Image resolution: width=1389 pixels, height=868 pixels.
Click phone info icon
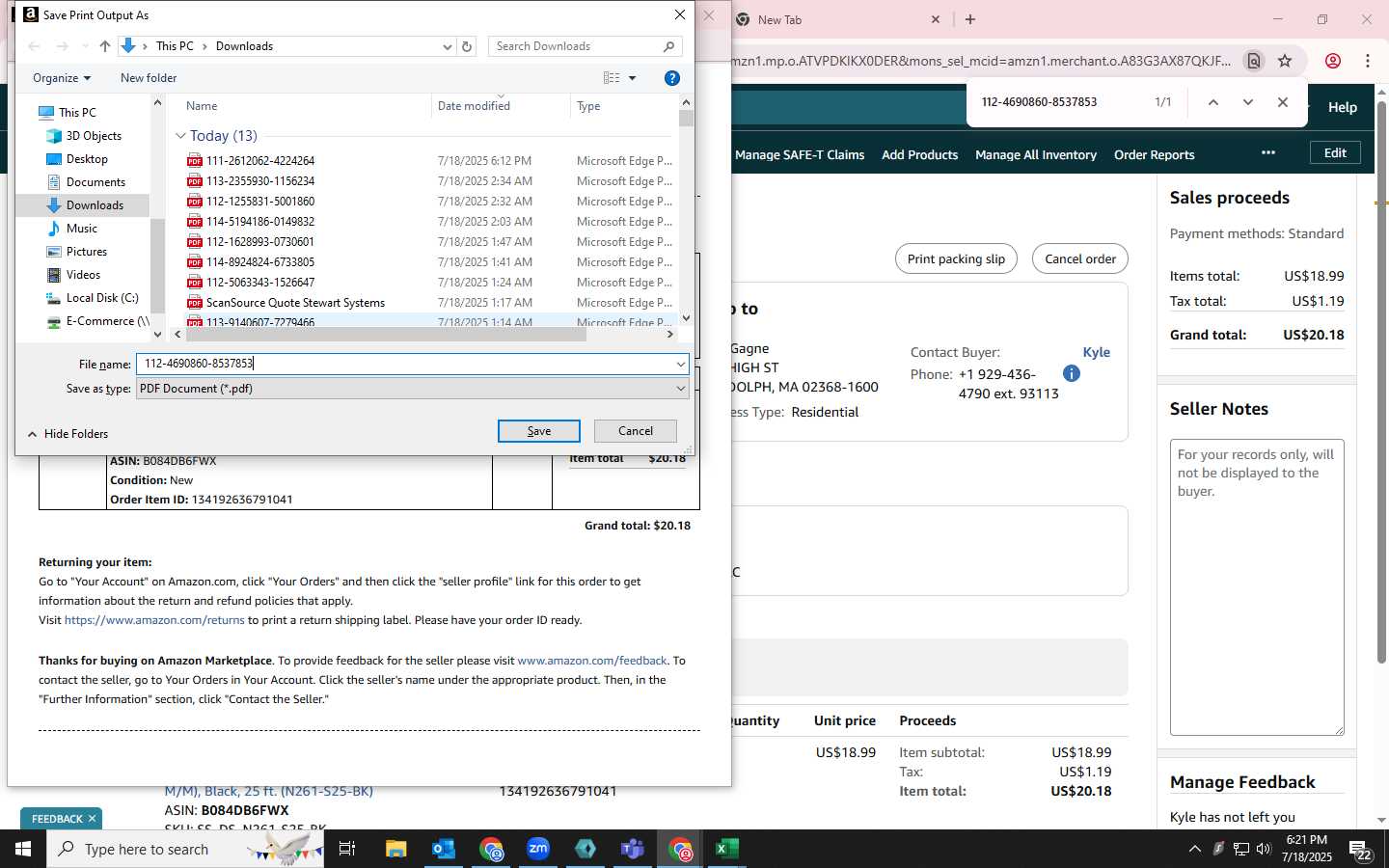click(1071, 373)
